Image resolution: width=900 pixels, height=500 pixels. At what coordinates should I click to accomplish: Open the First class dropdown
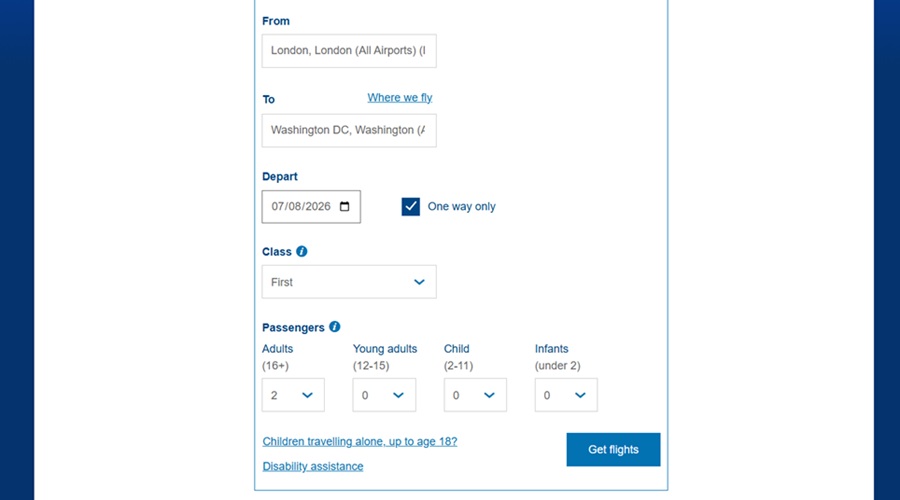coord(349,282)
